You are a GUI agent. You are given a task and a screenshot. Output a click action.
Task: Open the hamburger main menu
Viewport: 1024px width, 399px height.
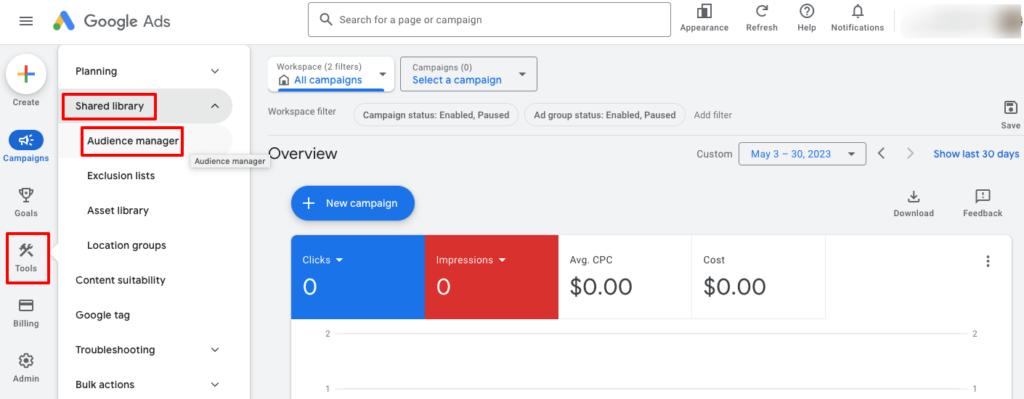tap(26, 22)
